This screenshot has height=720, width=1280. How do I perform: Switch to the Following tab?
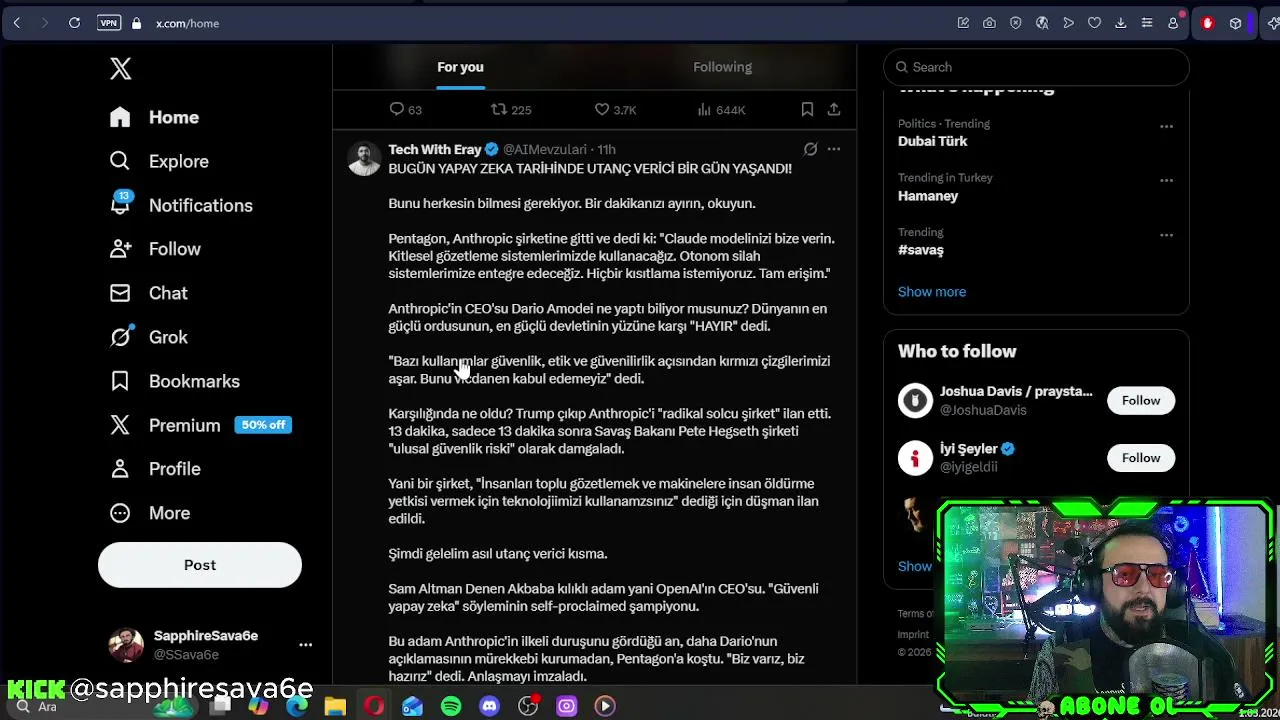click(722, 67)
